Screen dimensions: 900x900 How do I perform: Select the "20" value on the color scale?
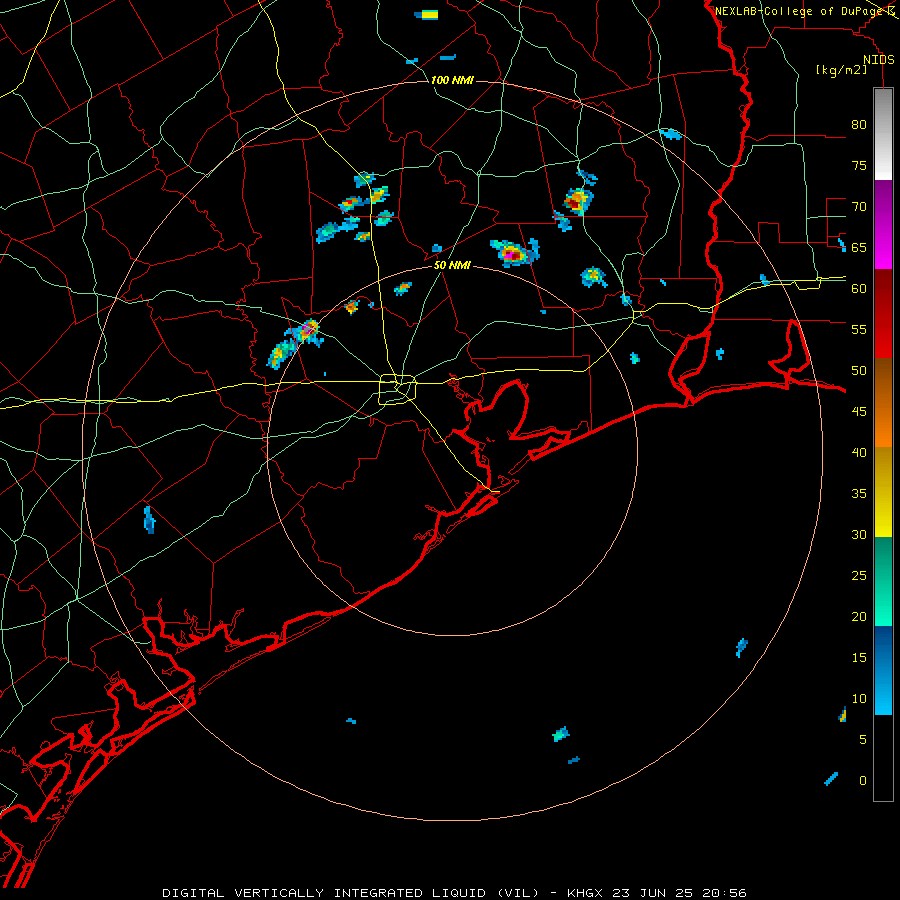click(859, 616)
